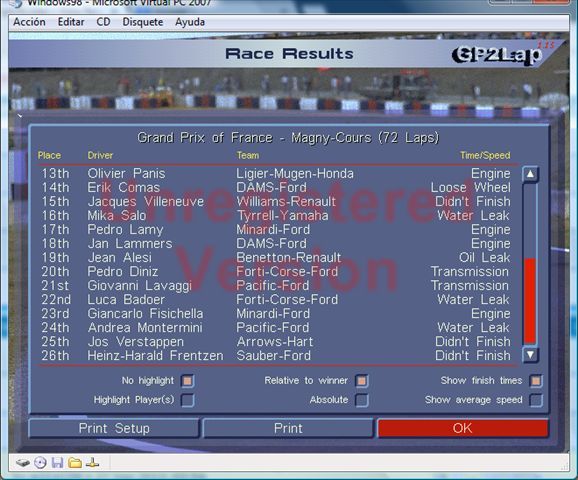Click the 26th place entry
The image size is (578, 480).
(55, 355)
